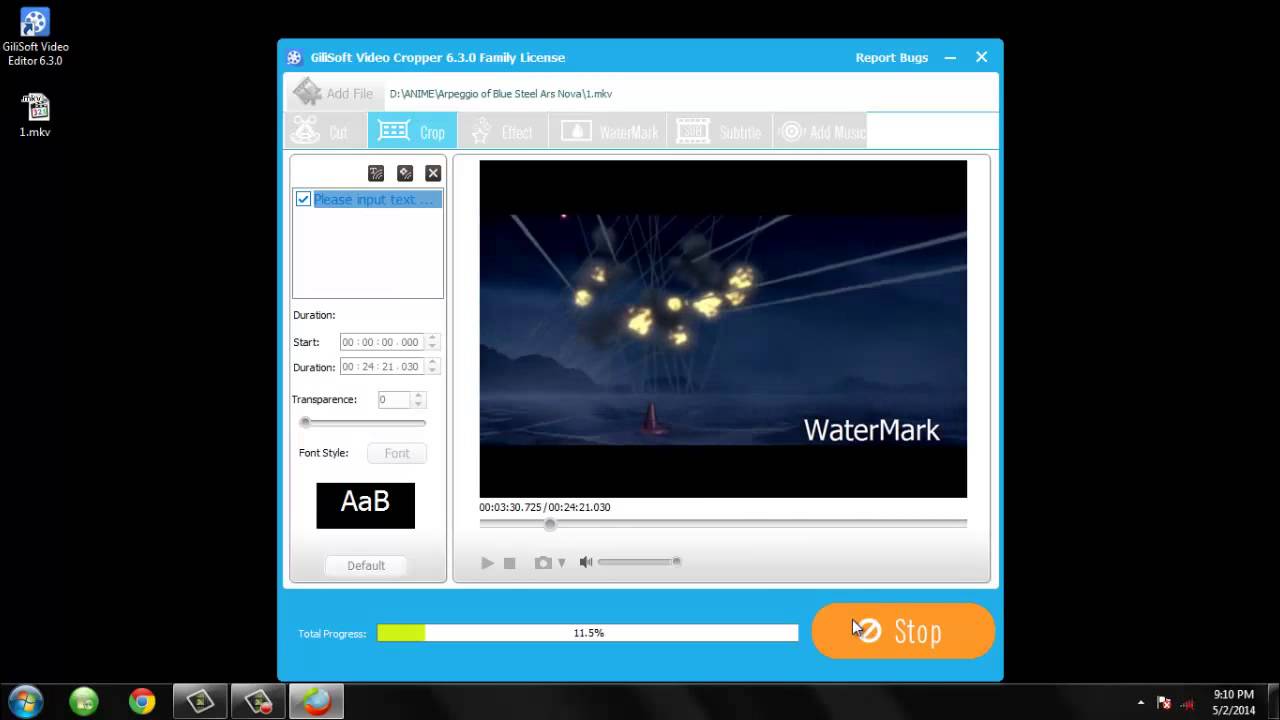Stop the video preview playback

(510, 563)
